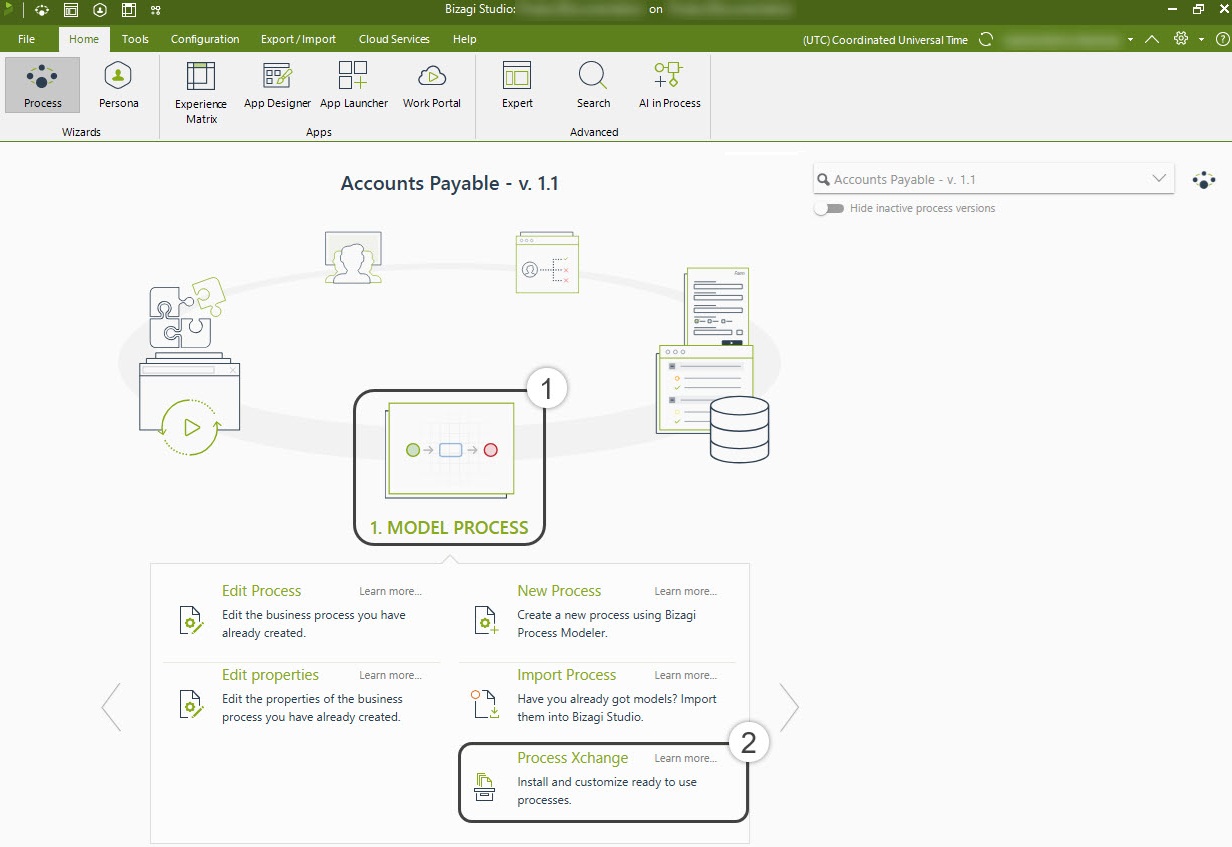Viewport: 1232px width, 847px height.
Task: Open the Work Portal
Action: 431,85
